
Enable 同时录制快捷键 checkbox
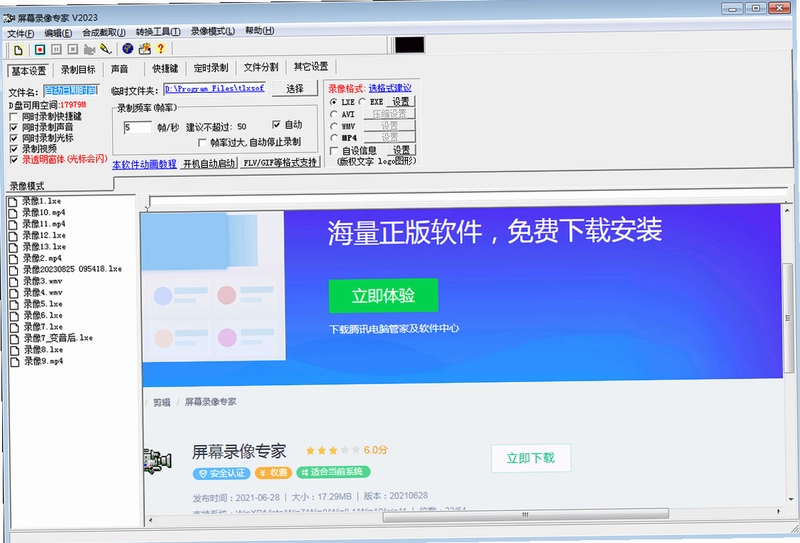tap(14, 117)
